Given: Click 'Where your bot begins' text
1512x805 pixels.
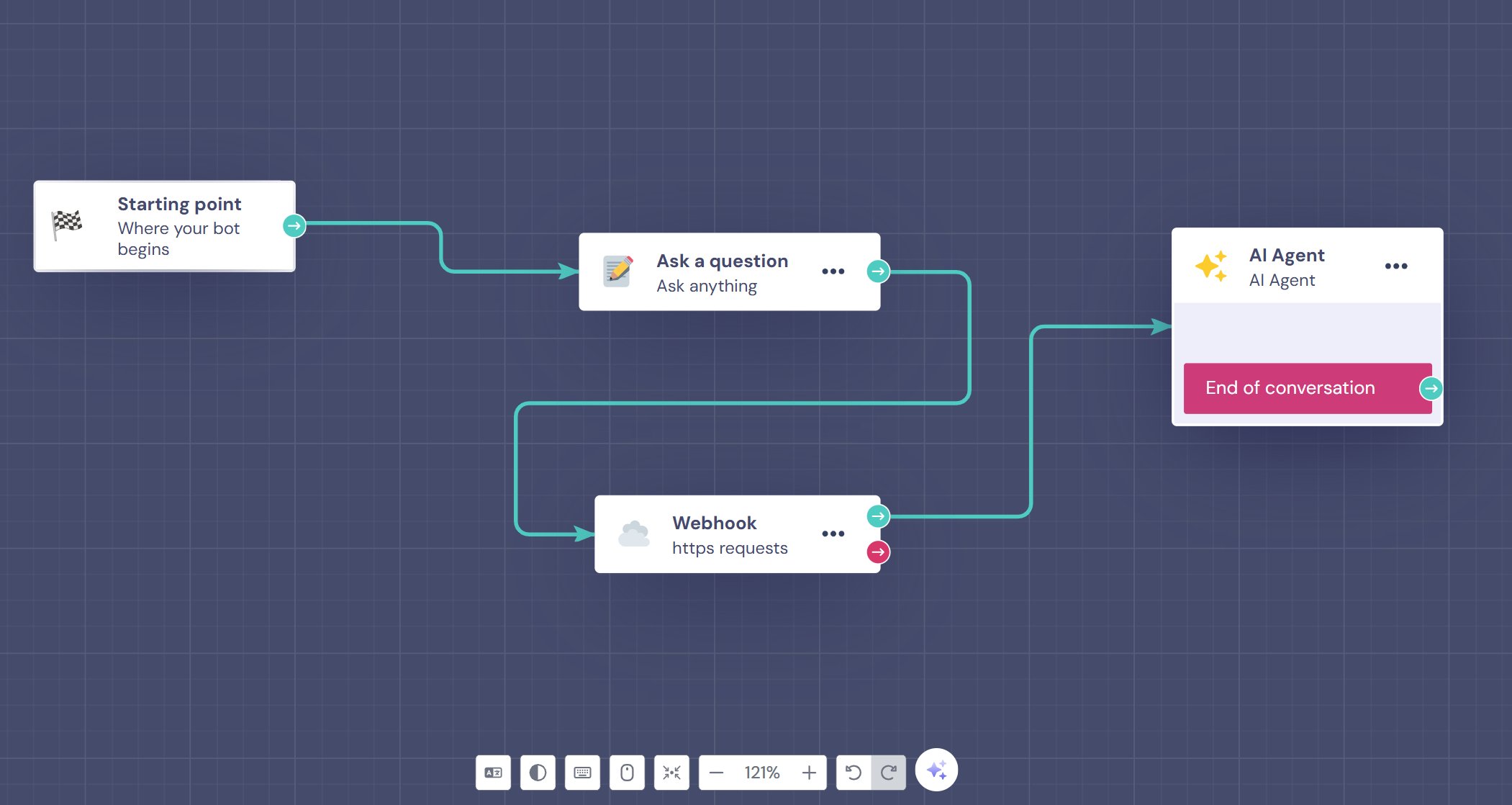Looking at the screenshot, I should pos(178,238).
